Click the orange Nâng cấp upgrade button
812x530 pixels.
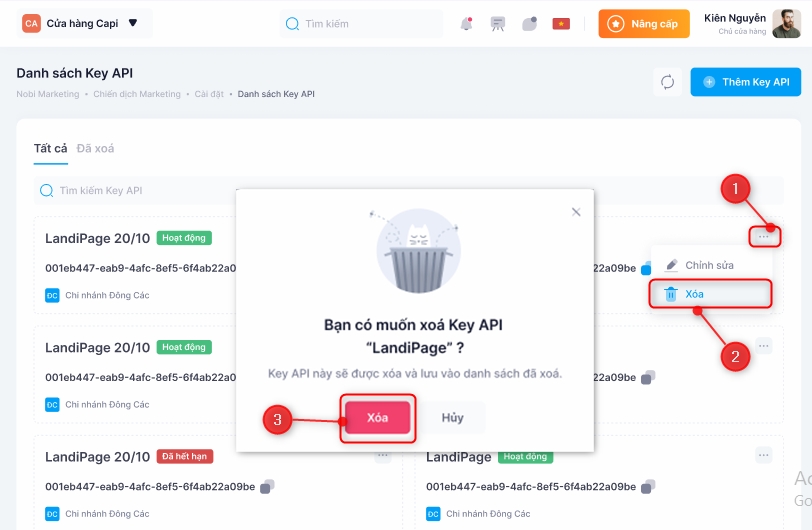pos(644,24)
